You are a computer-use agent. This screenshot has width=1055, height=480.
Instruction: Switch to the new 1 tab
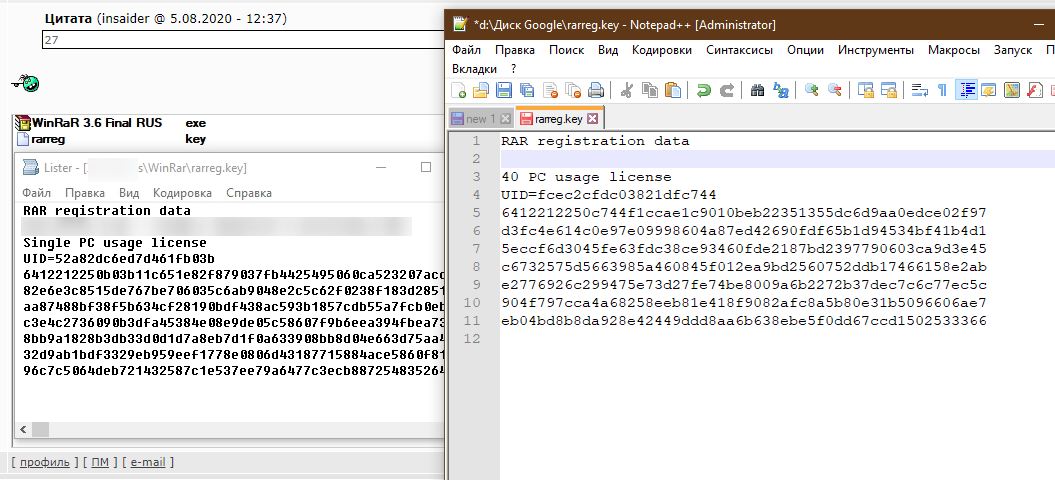tap(480, 119)
